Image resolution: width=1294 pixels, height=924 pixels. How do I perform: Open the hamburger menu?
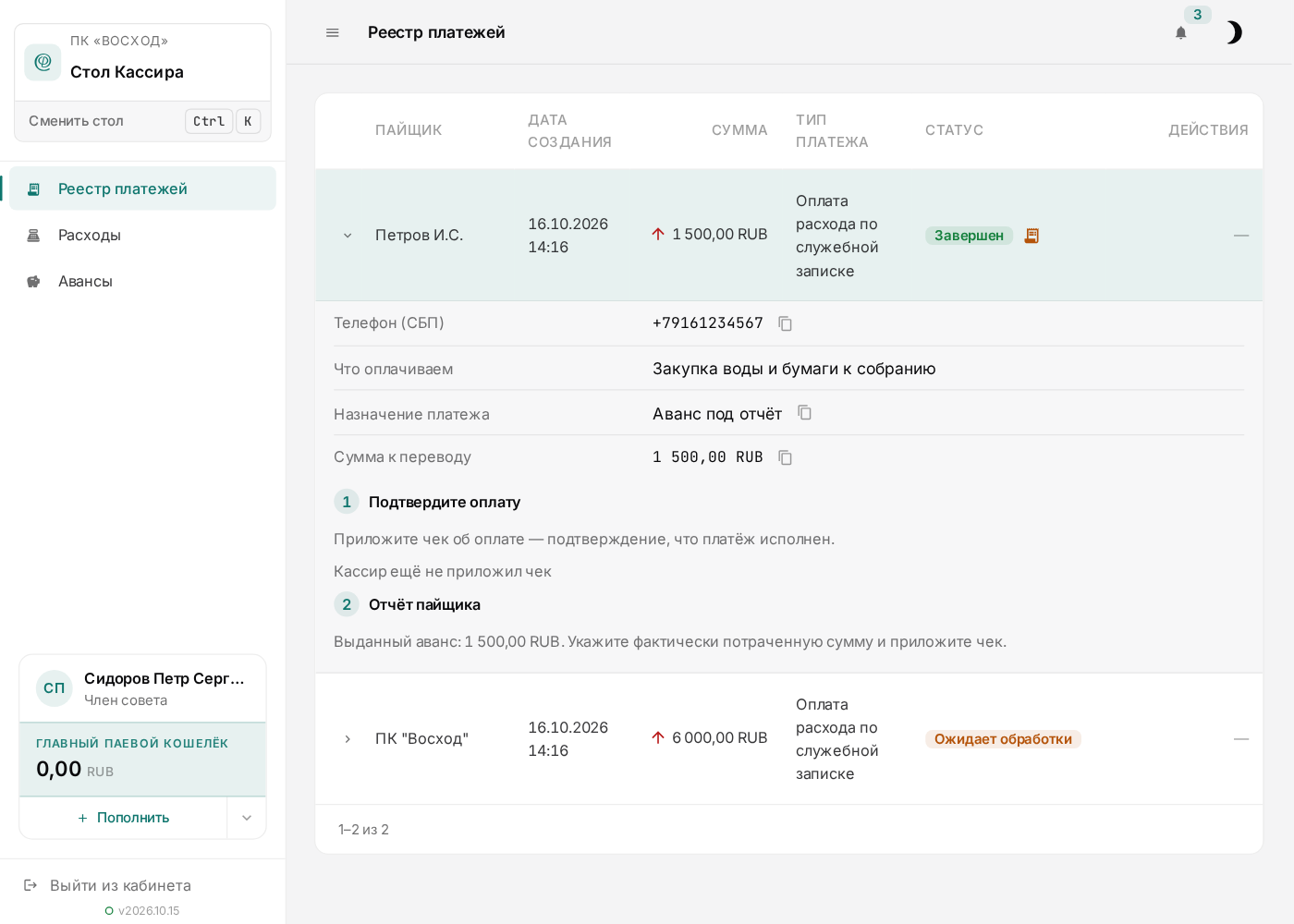pyautogui.click(x=333, y=32)
